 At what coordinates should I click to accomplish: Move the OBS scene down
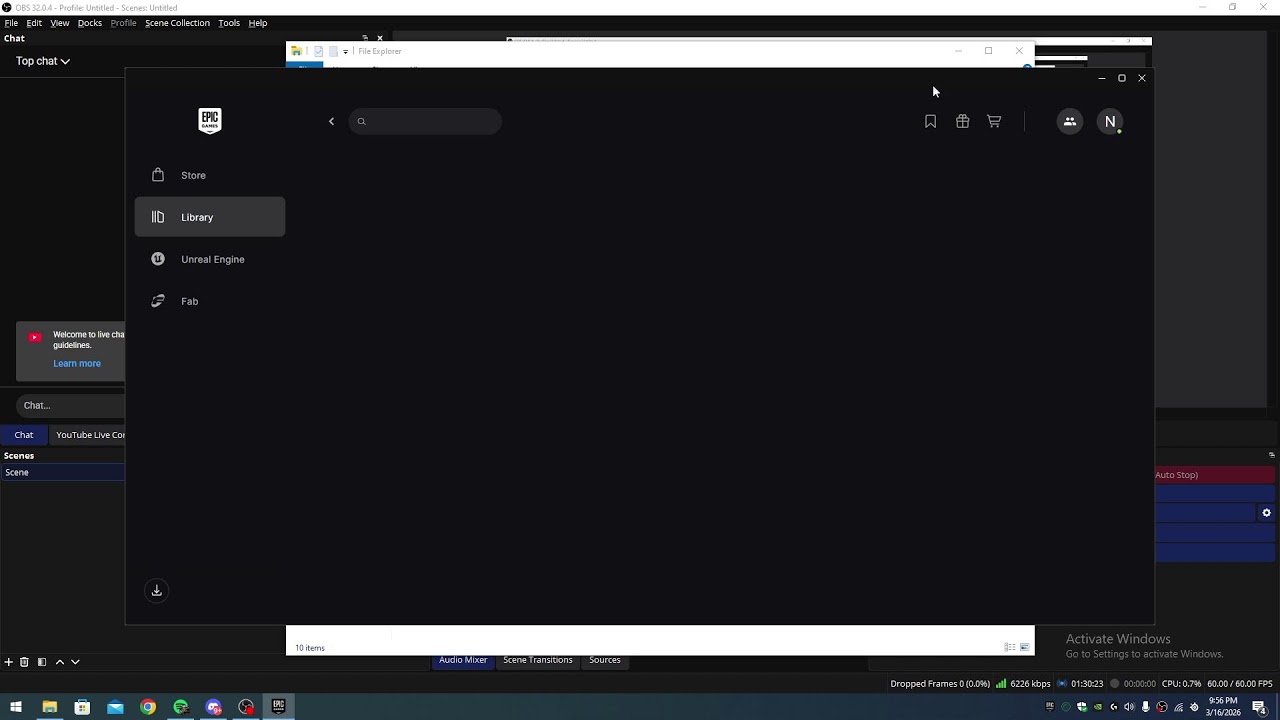(x=75, y=662)
